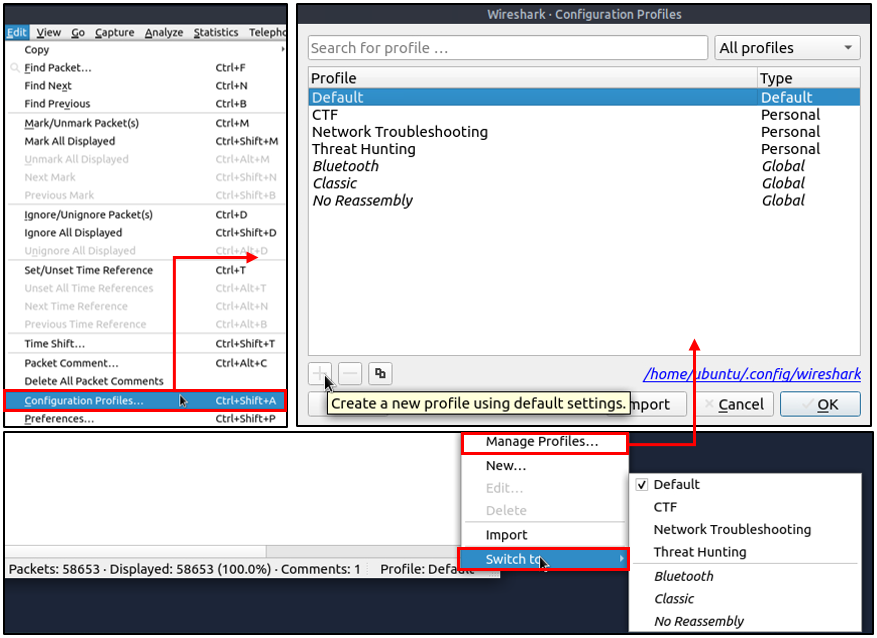
Task: Expand the Switch to submenu
Action: 543,559
